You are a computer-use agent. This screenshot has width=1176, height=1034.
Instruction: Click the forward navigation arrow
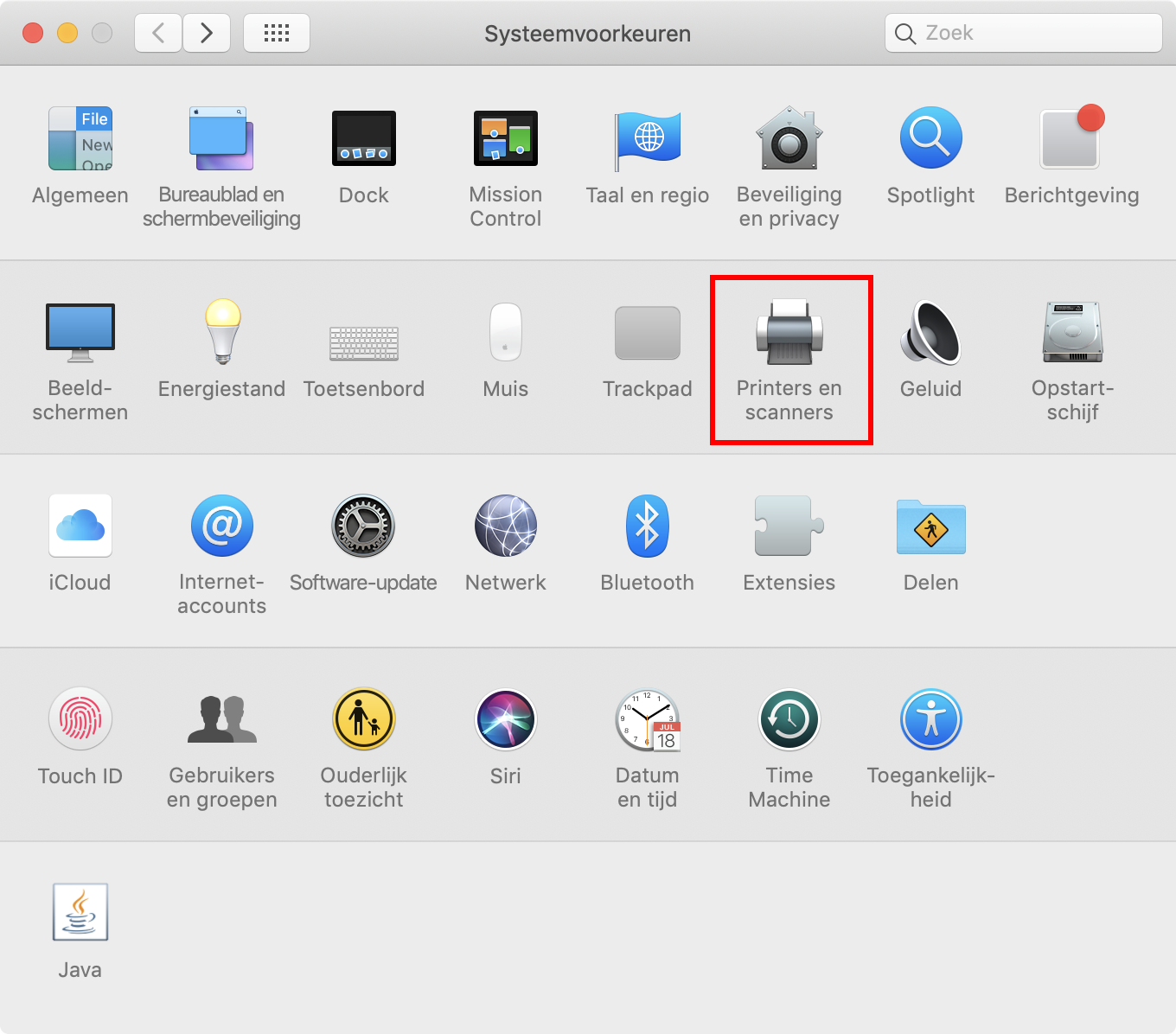pyautogui.click(x=207, y=34)
